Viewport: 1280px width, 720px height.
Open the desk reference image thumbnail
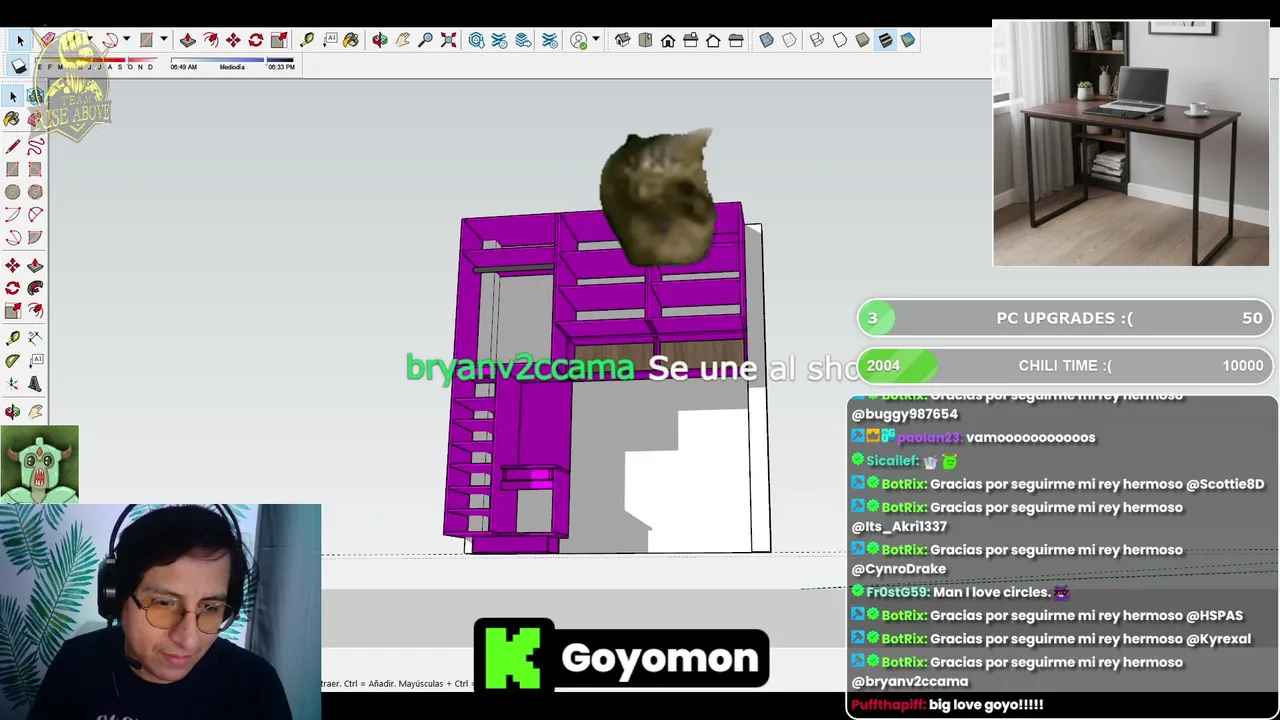[x=1130, y=143]
